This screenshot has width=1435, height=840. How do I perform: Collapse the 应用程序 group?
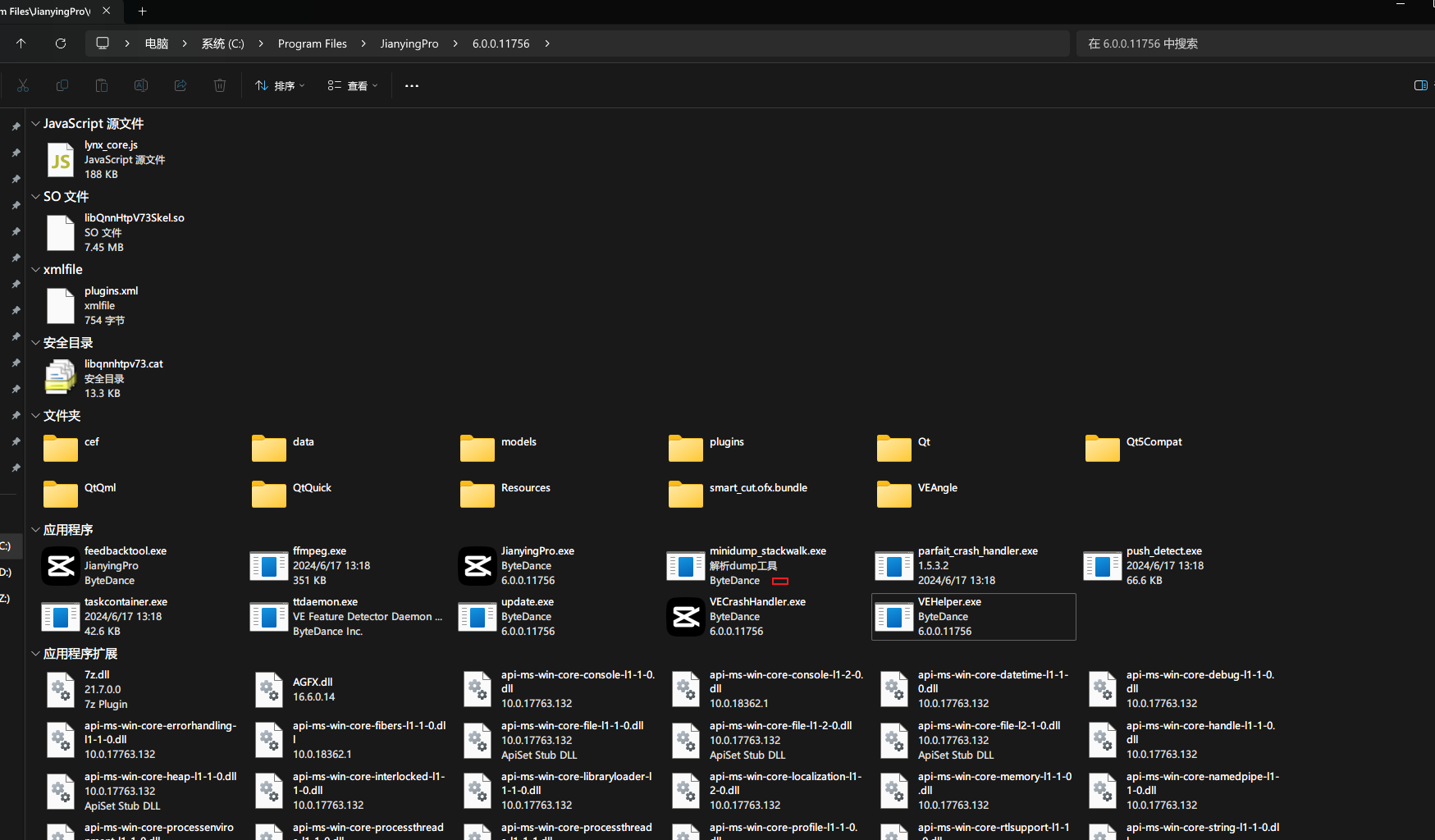(35, 530)
